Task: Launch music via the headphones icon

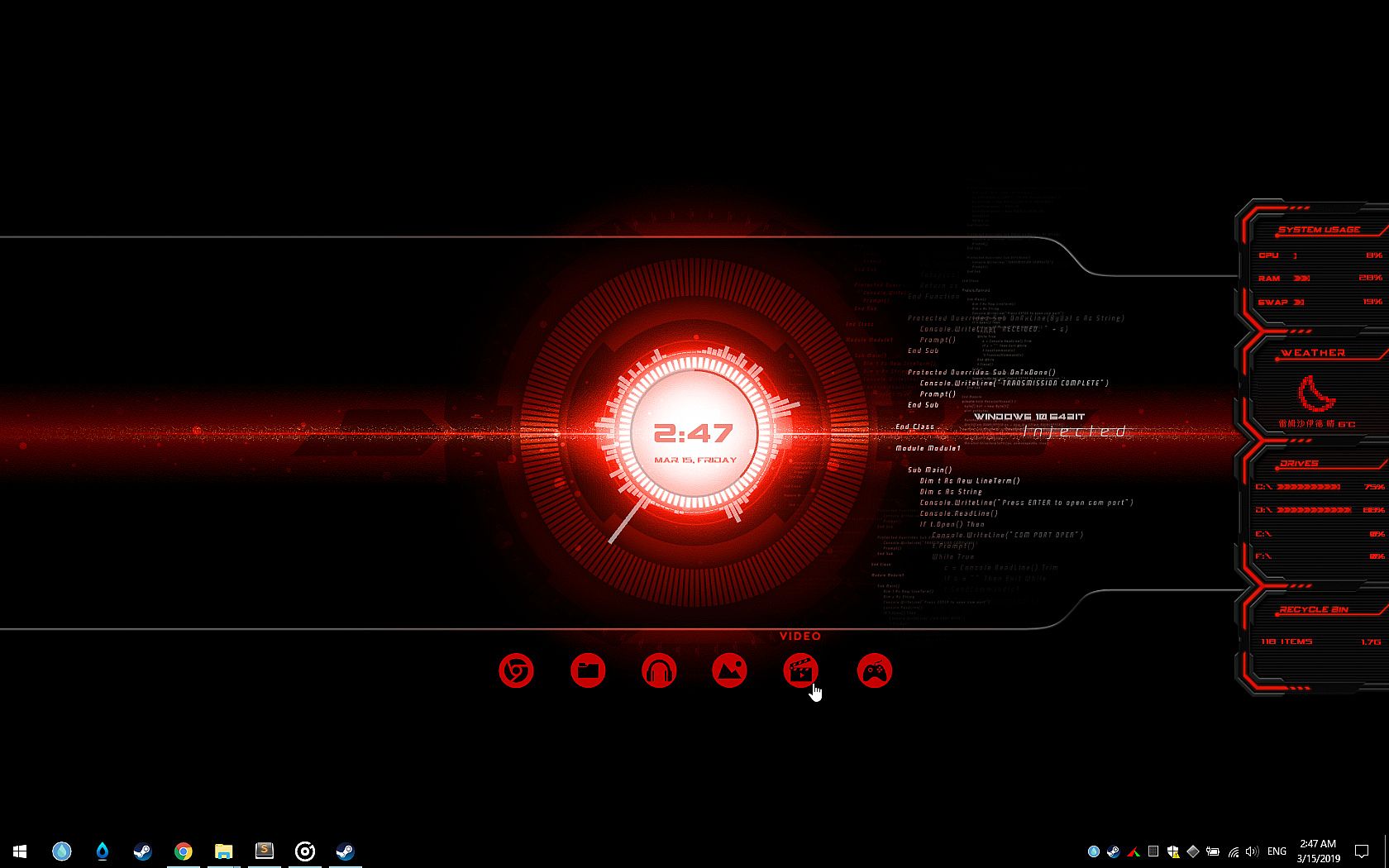Action: pos(659,670)
